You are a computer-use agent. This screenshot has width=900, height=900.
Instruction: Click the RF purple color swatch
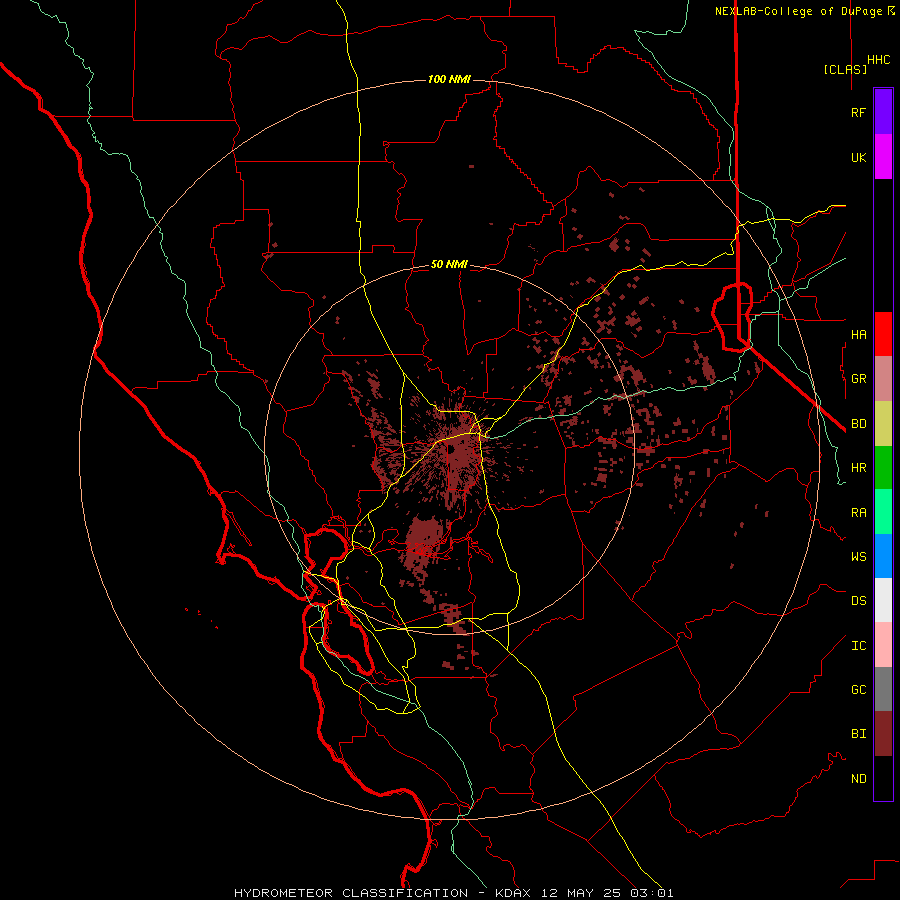[883, 112]
